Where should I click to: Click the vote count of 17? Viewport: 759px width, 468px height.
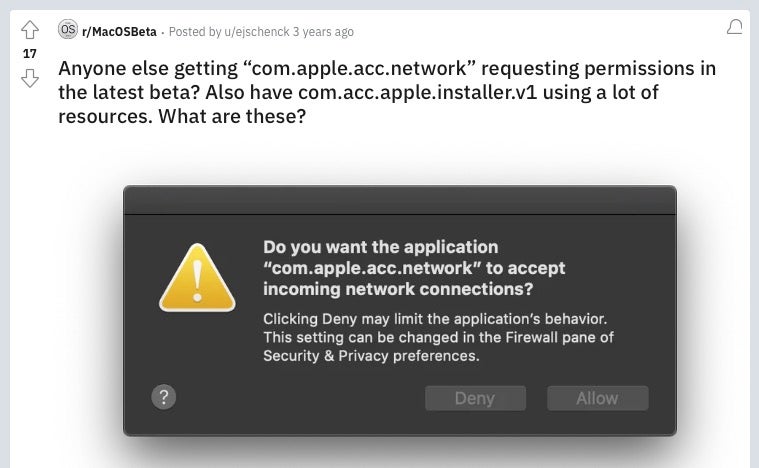click(x=30, y=54)
